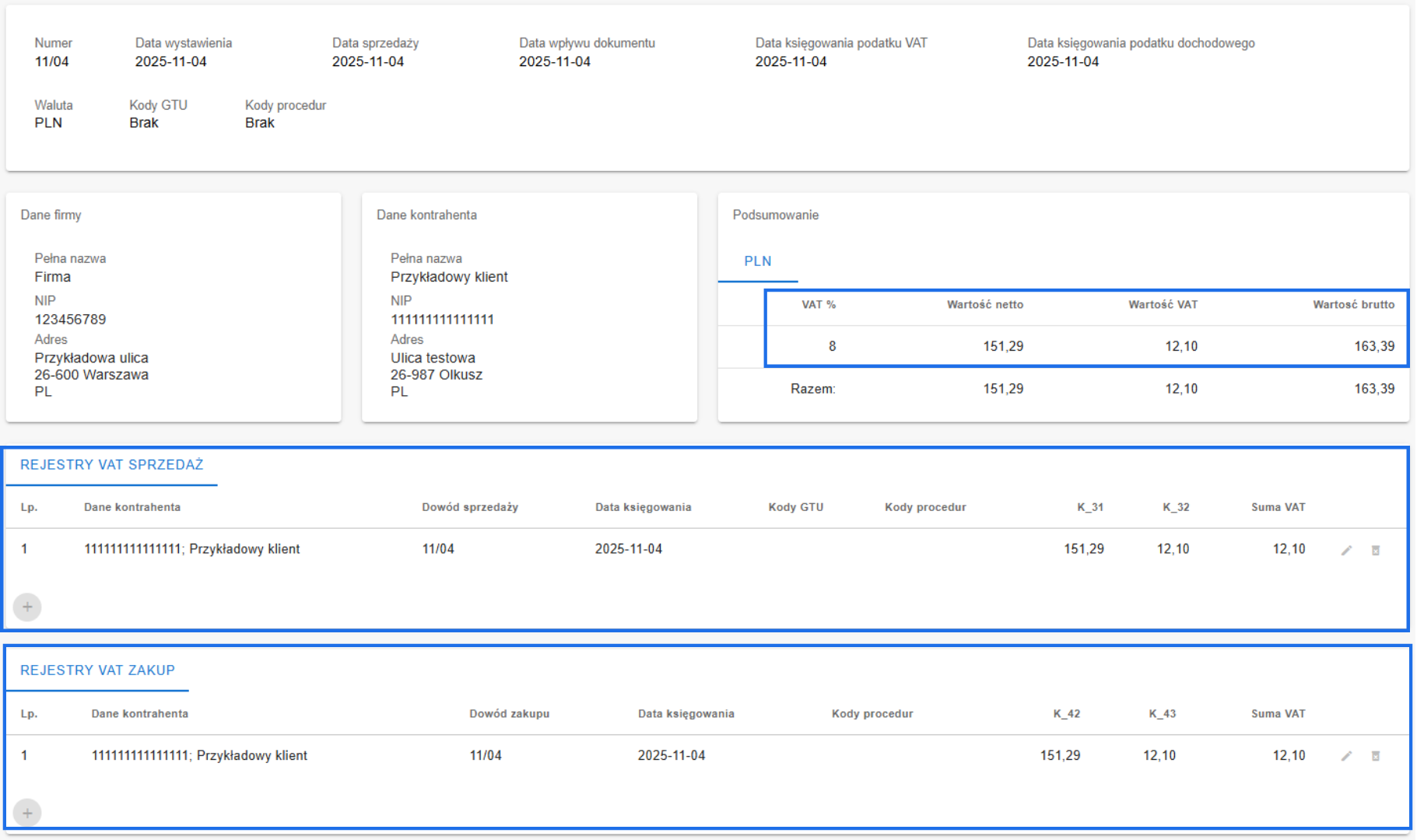Edit the purchase VAT register entry
The height and width of the screenshot is (840, 1424).
click(x=1346, y=756)
